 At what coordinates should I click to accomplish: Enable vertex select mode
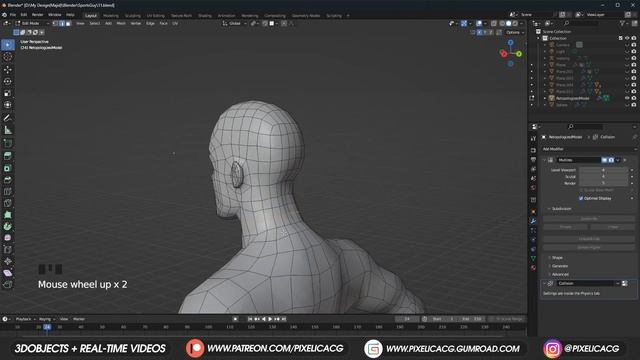pos(55,24)
